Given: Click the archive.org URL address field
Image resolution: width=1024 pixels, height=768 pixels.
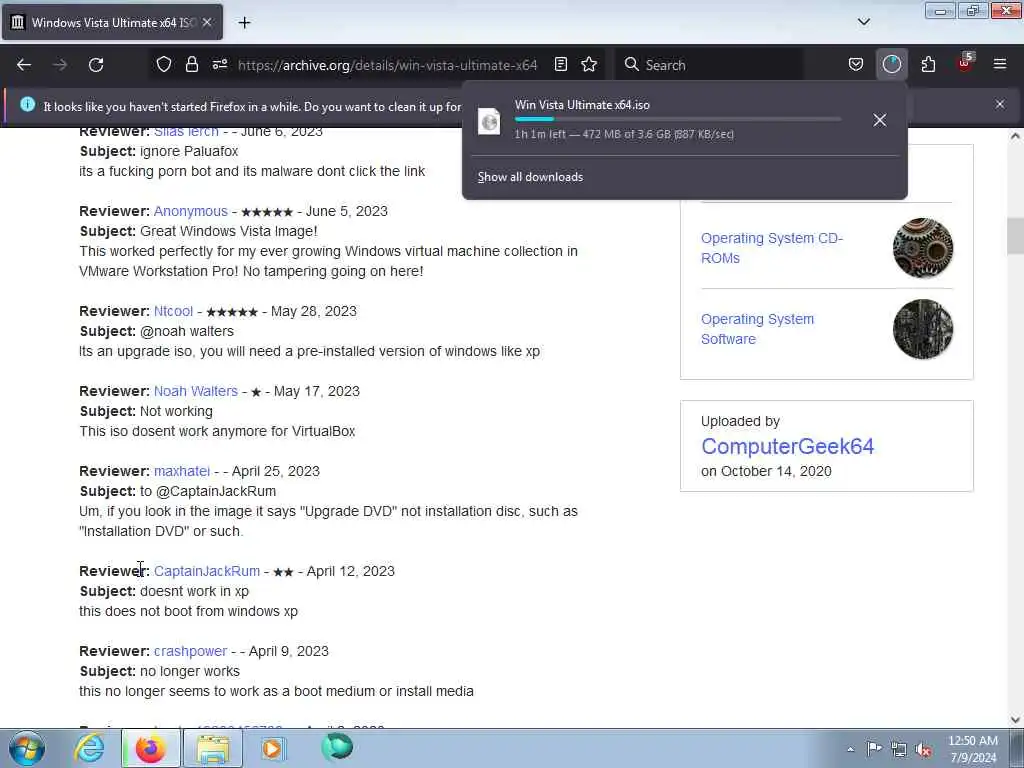Looking at the screenshot, I should [x=387, y=65].
